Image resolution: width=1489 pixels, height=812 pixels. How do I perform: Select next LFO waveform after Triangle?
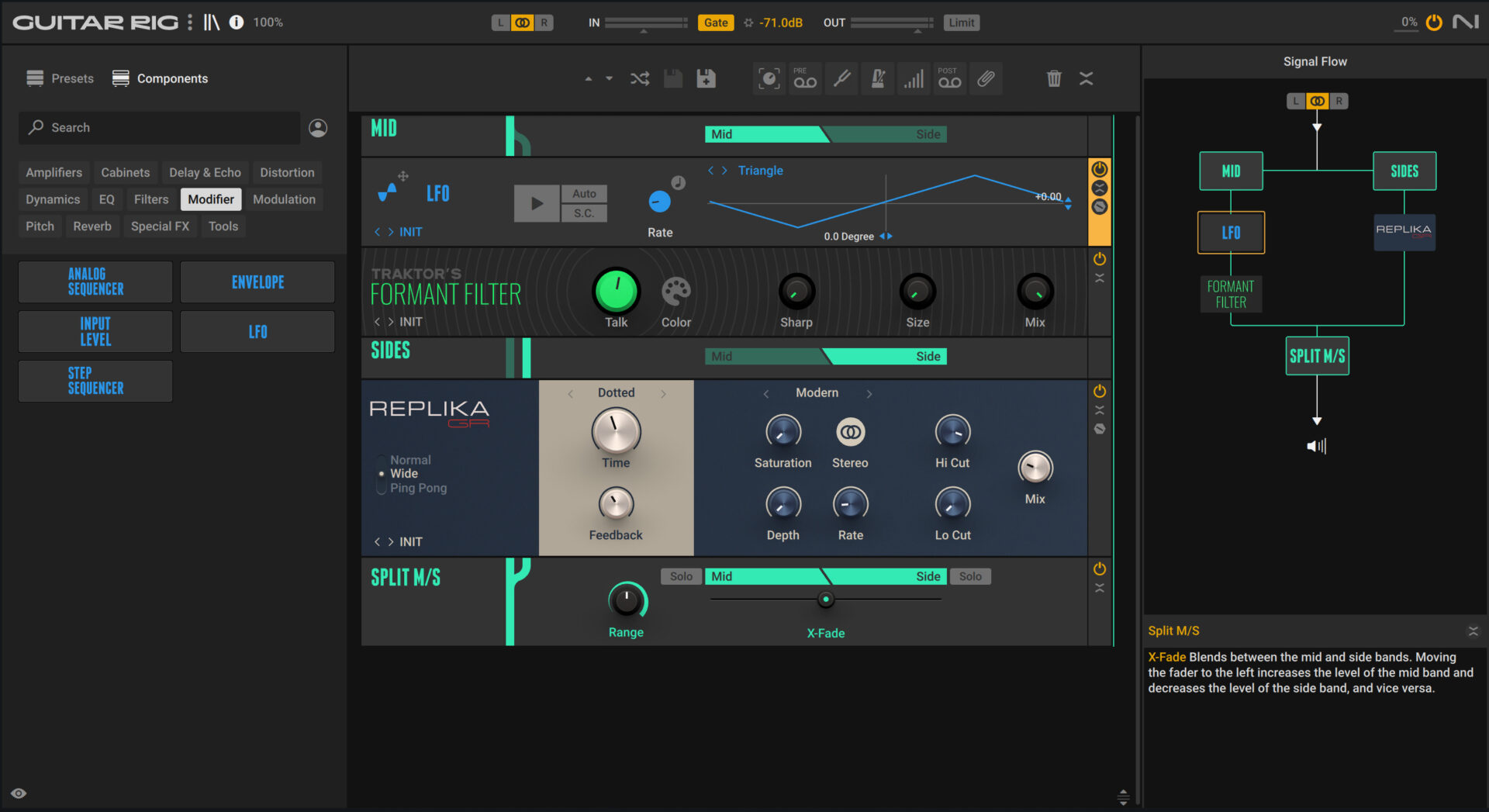(x=724, y=171)
